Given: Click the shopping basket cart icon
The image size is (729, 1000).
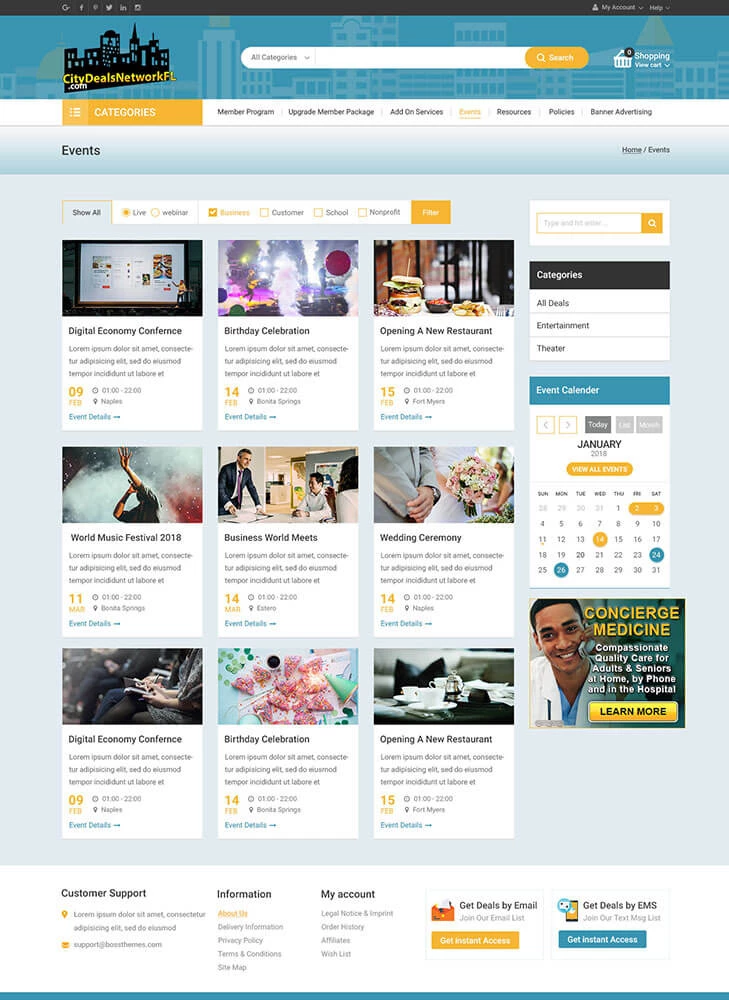Looking at the screenshot, I should [x=622, y=59].
